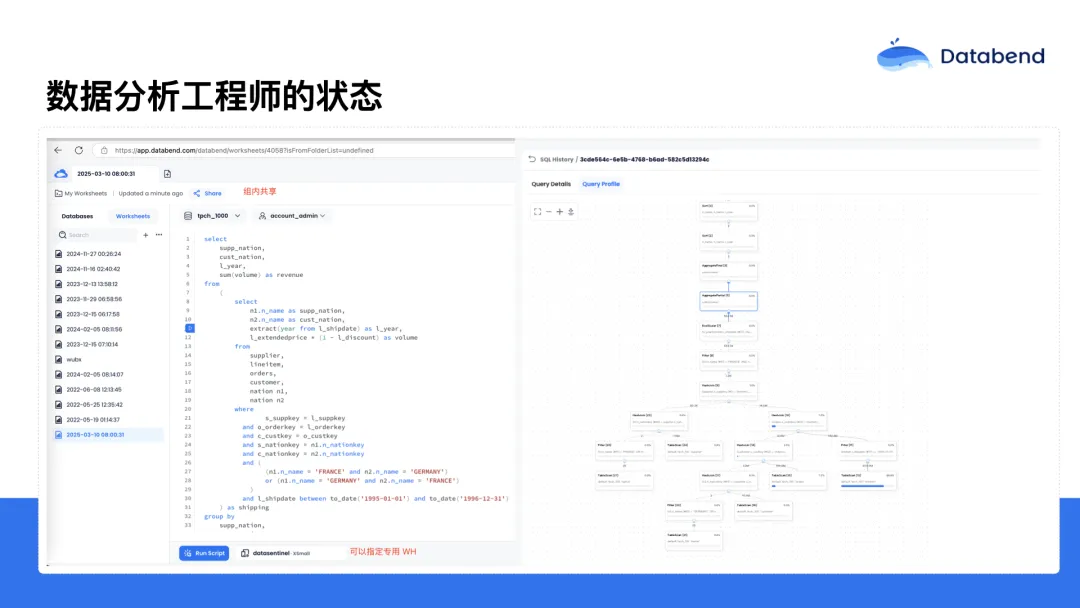
Task: Choose the datasentinel warehouse selector
Action: click(276, 553)
